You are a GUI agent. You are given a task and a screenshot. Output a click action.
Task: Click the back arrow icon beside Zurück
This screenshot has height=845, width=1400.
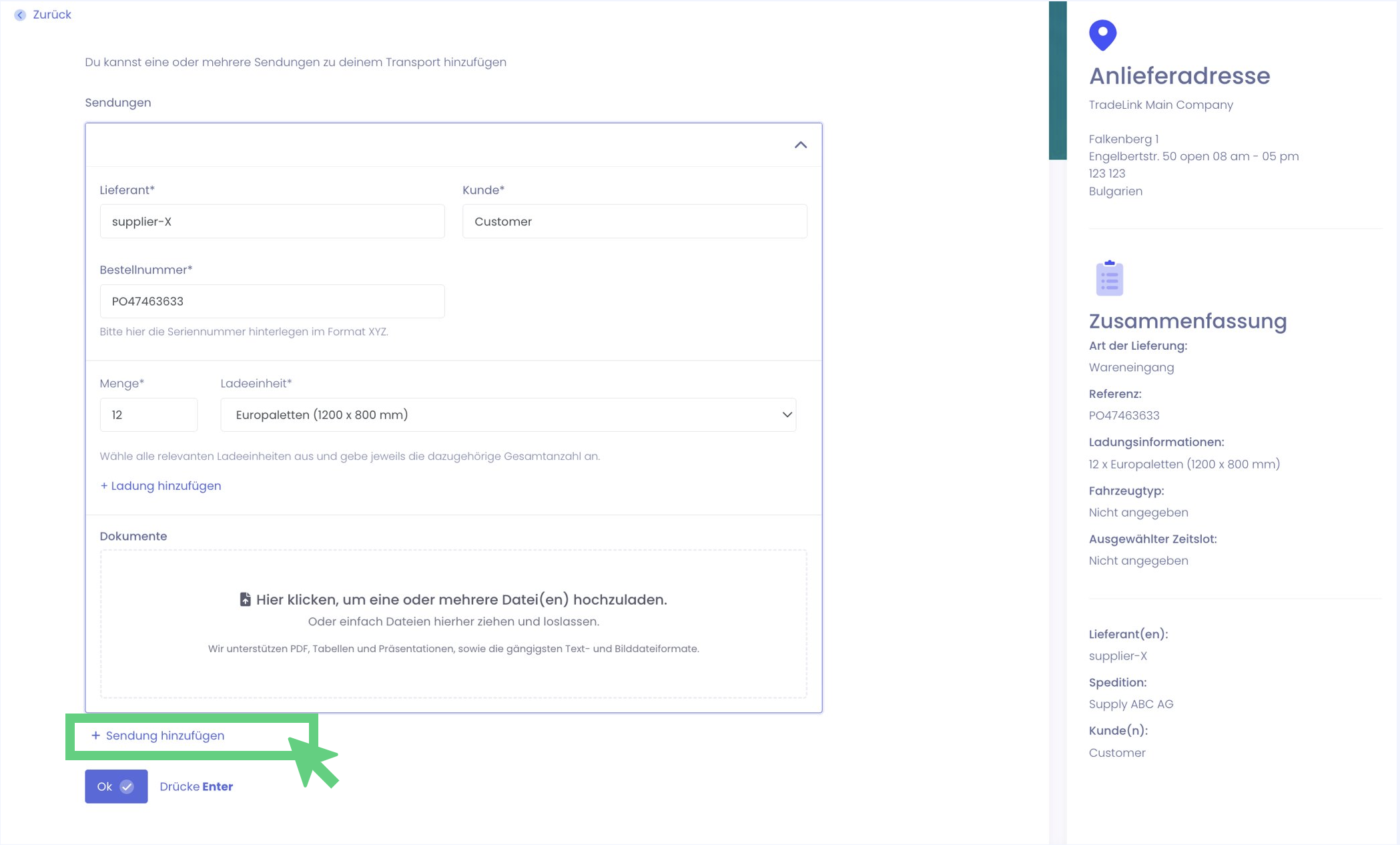click(20, 15)
